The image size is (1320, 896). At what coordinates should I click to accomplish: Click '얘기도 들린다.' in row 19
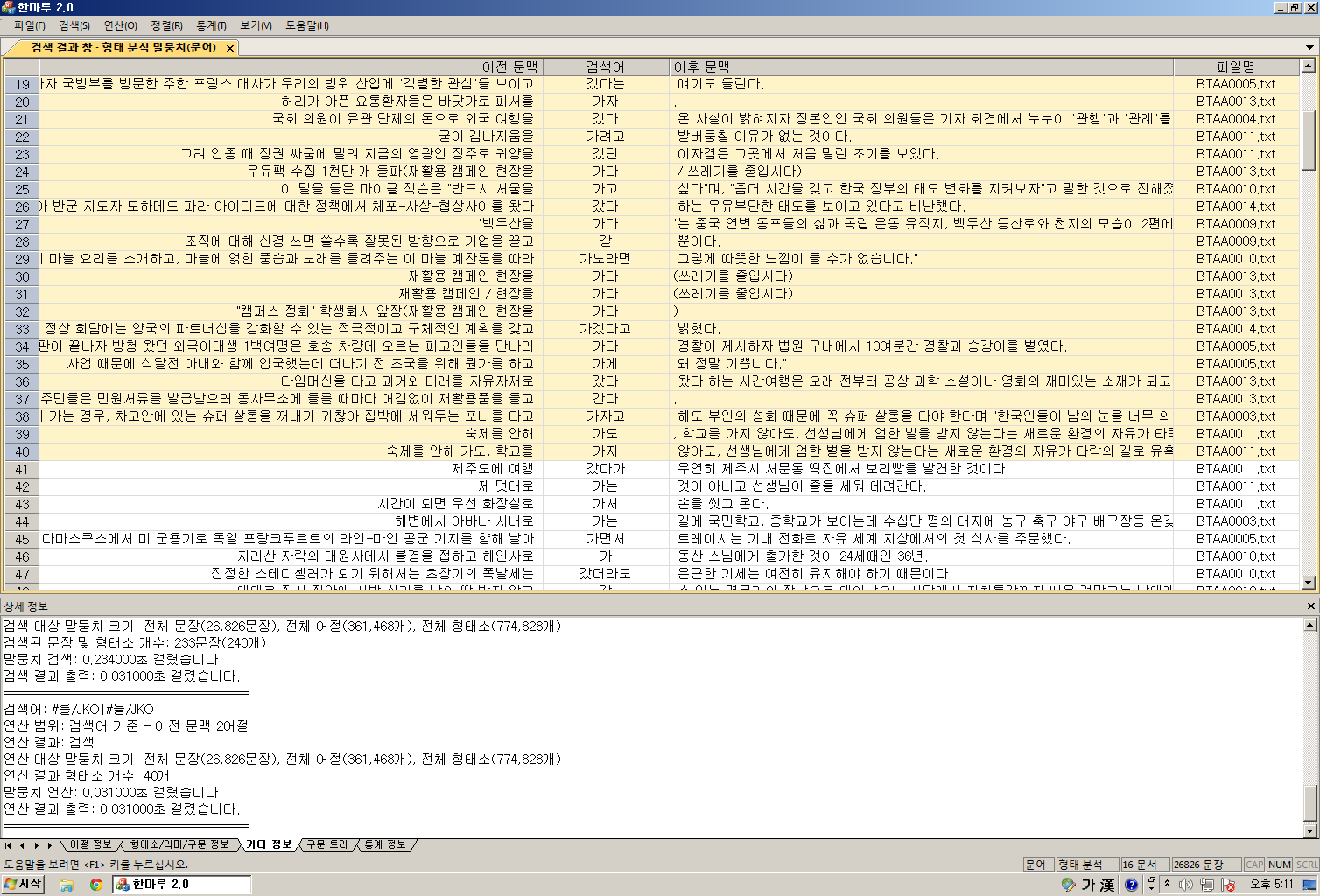click(x=720, y=84)
